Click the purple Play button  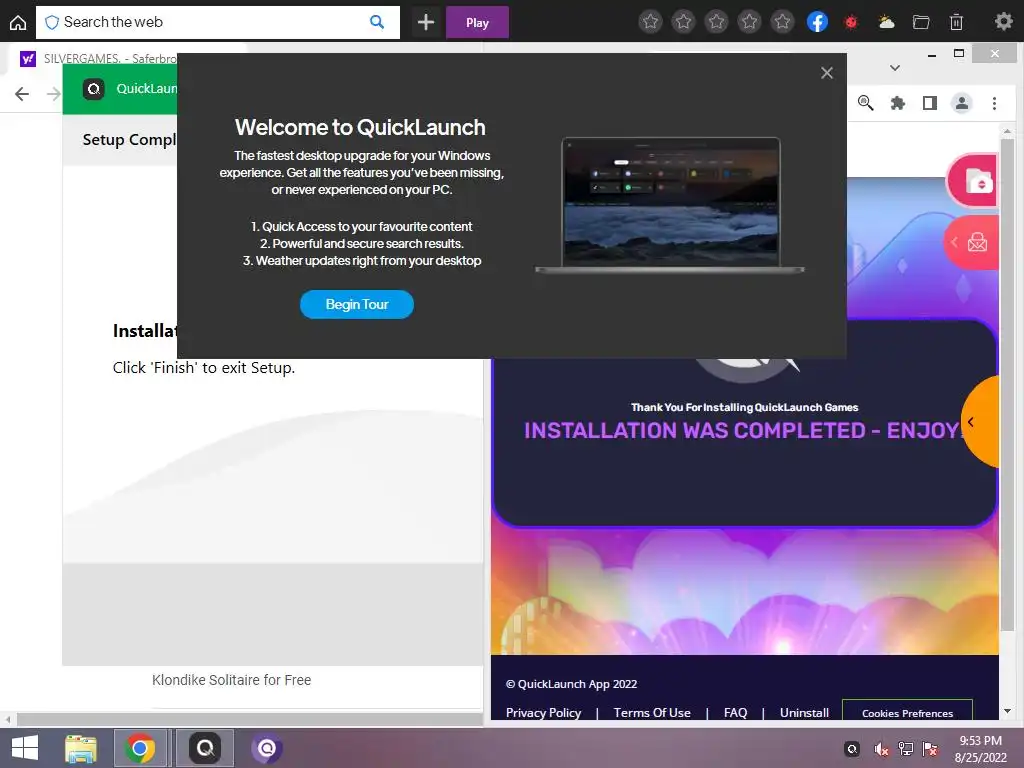tap(477, 22)
